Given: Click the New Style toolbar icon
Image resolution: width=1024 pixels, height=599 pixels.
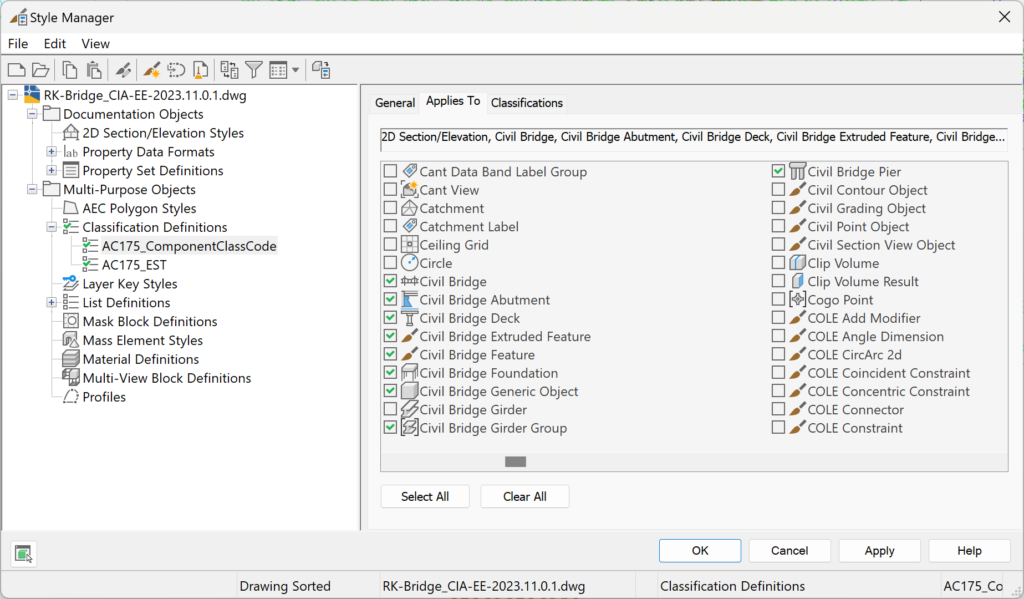Looking at the screenshot, I should [152, 70].
